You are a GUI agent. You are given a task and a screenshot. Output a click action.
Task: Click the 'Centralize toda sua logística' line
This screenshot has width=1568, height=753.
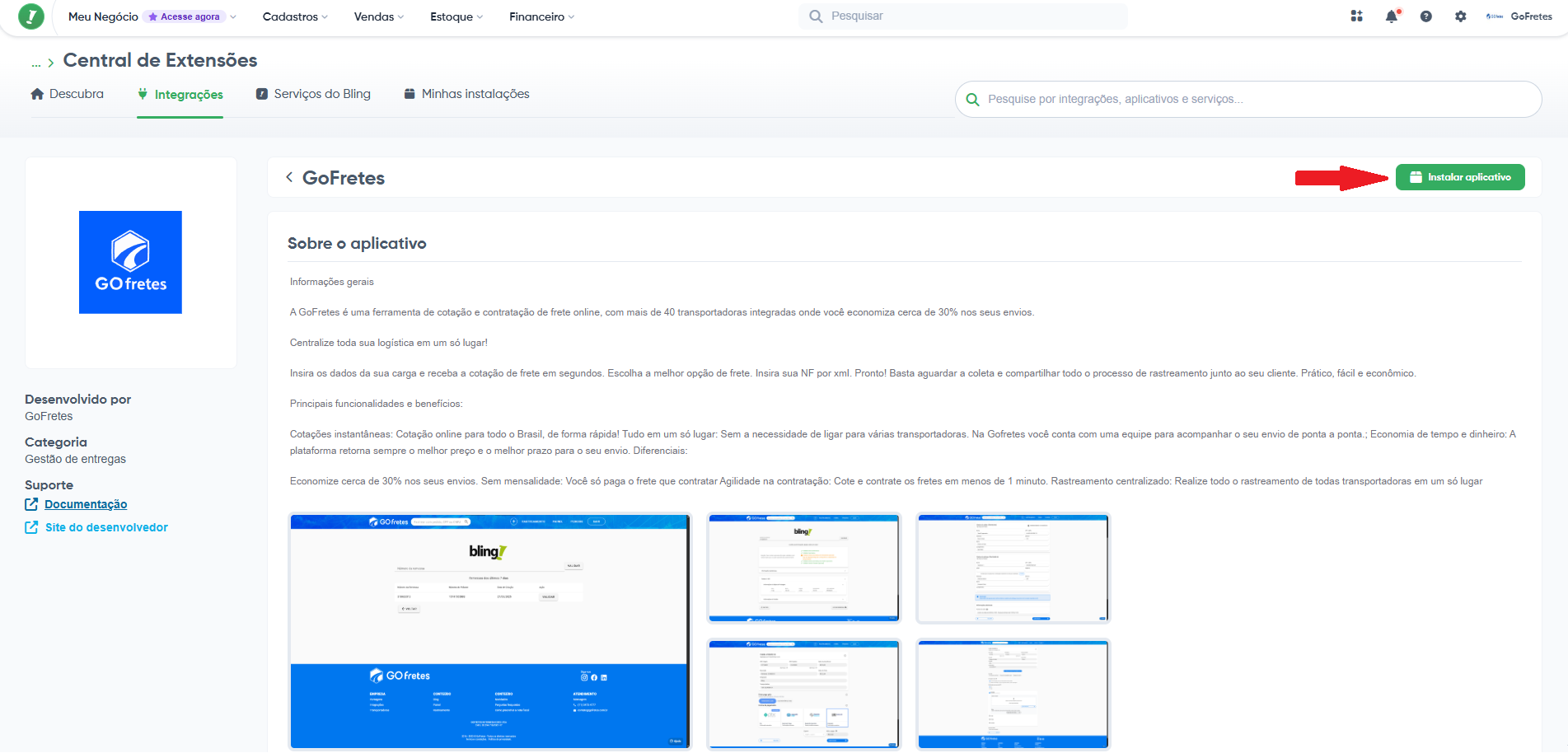[389, 343]
